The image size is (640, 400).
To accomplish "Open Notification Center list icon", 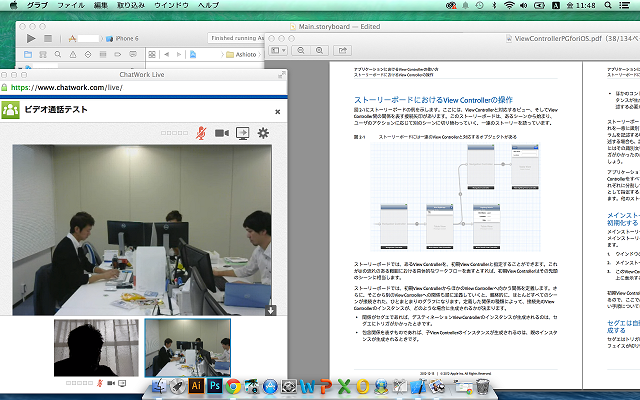I will pyautogui.click(x=624, y=5).
